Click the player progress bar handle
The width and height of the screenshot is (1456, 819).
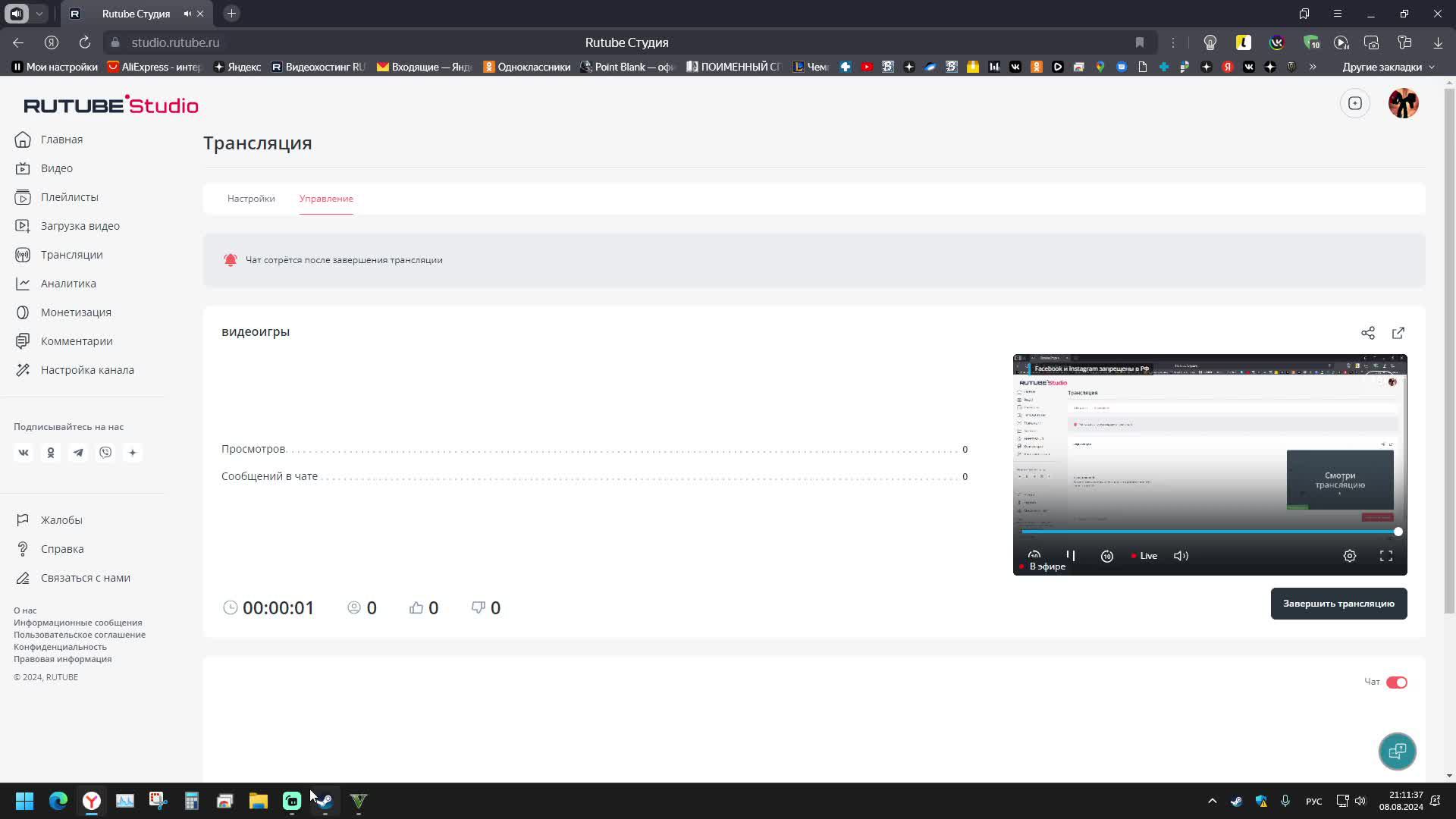tap(1398, 532)
